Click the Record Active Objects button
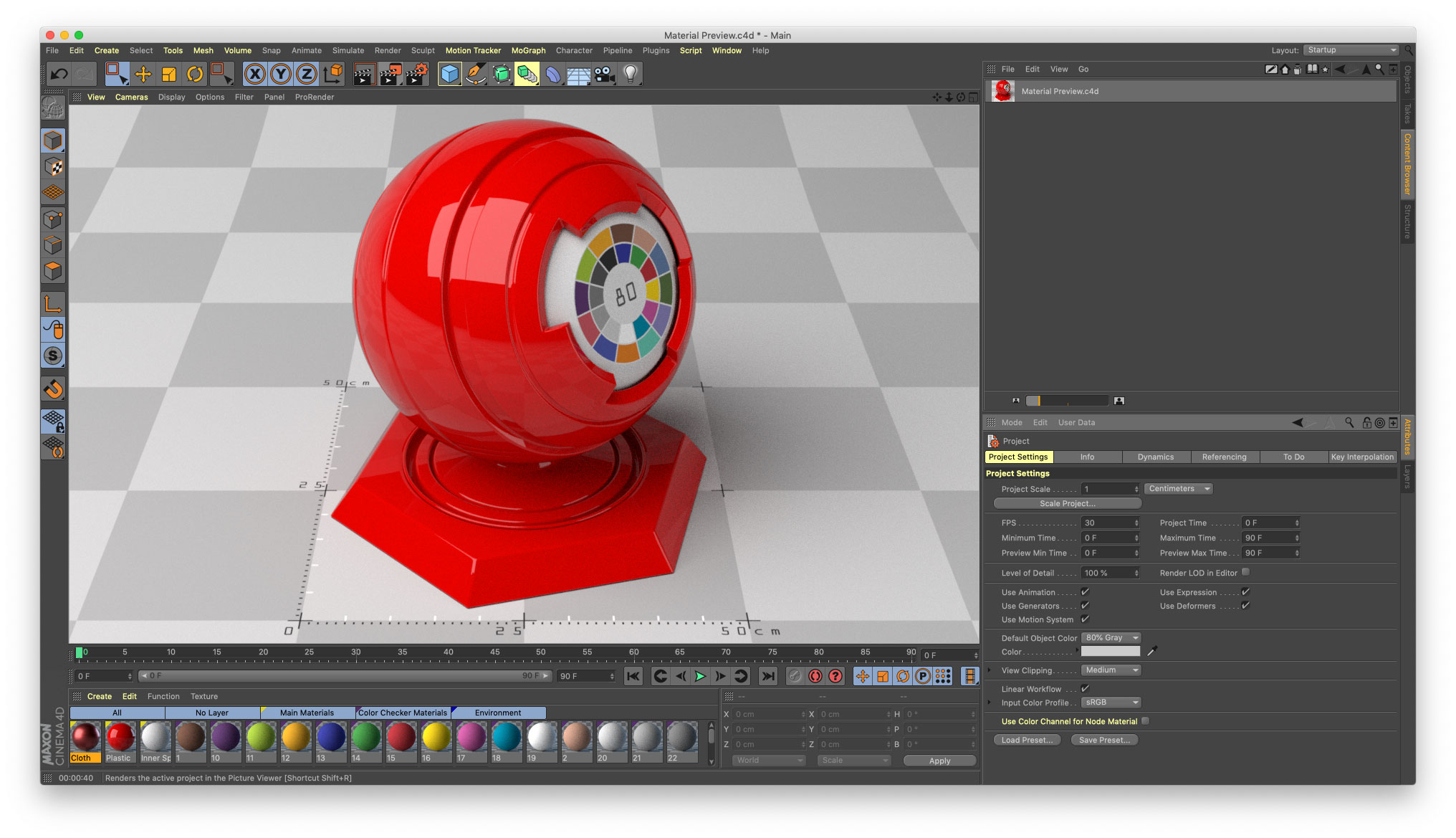 pos(795,676)
